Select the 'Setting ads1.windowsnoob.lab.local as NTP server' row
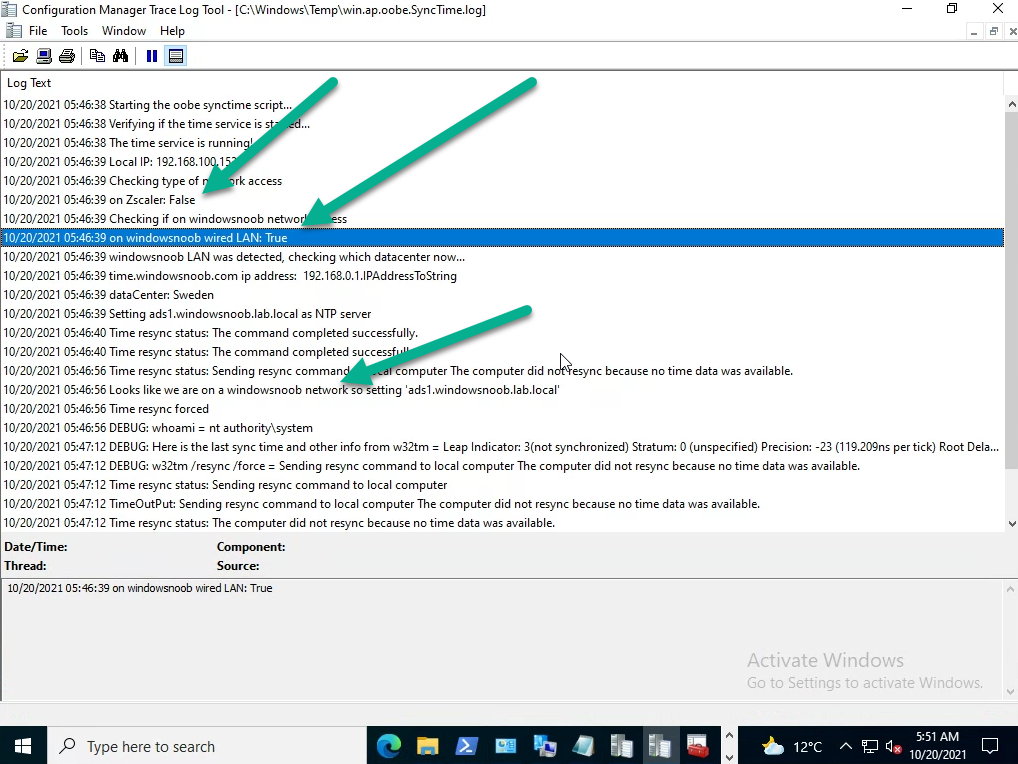 coord(503,314)
